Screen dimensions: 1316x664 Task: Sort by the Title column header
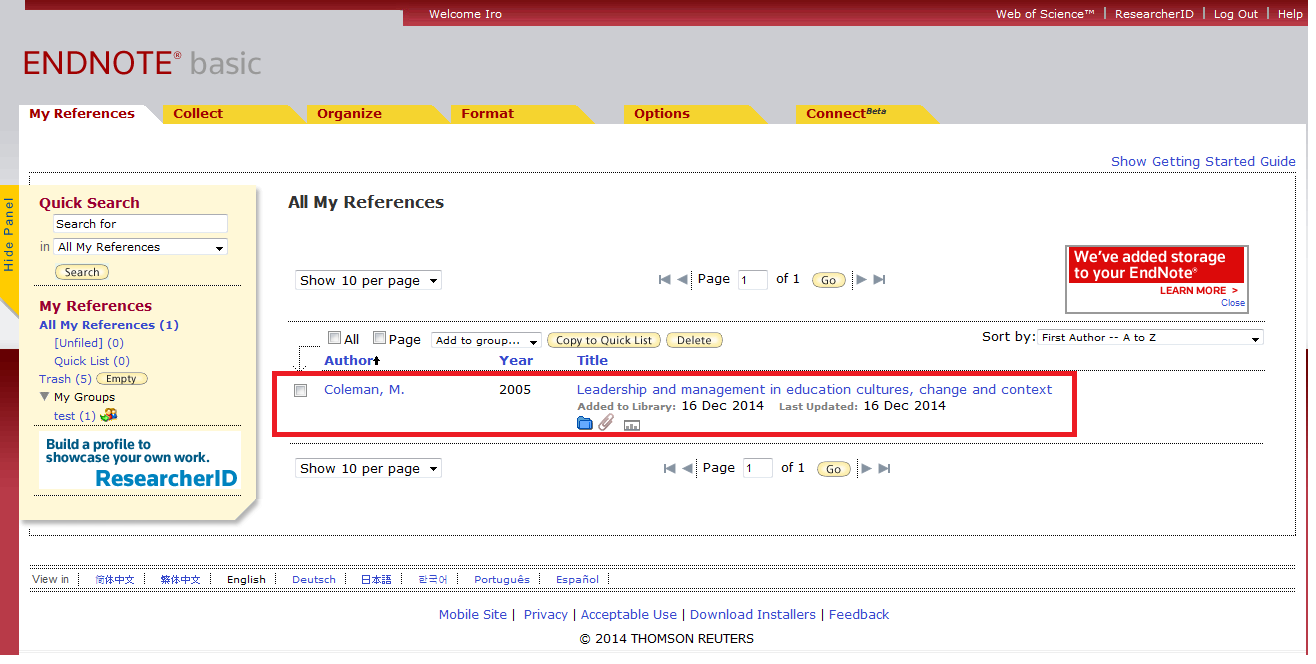pyautogui.click(x=592, y=360)
